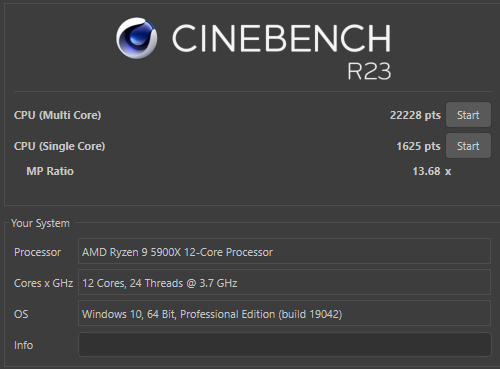
Task: Click the OS field showing Windows 10
Action: click(x=284, y=313)
